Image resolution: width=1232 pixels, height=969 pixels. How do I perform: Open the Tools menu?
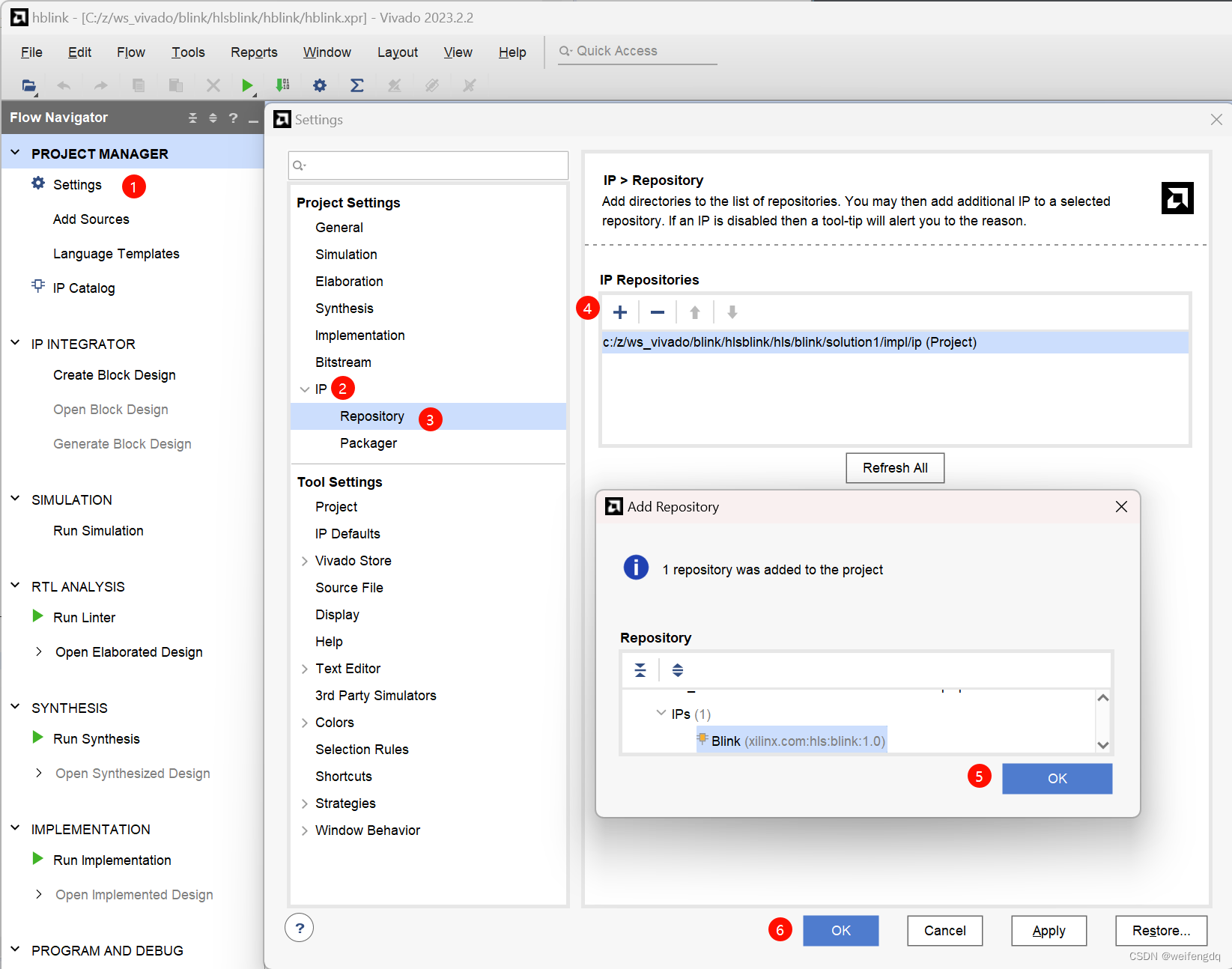point(188,52)
